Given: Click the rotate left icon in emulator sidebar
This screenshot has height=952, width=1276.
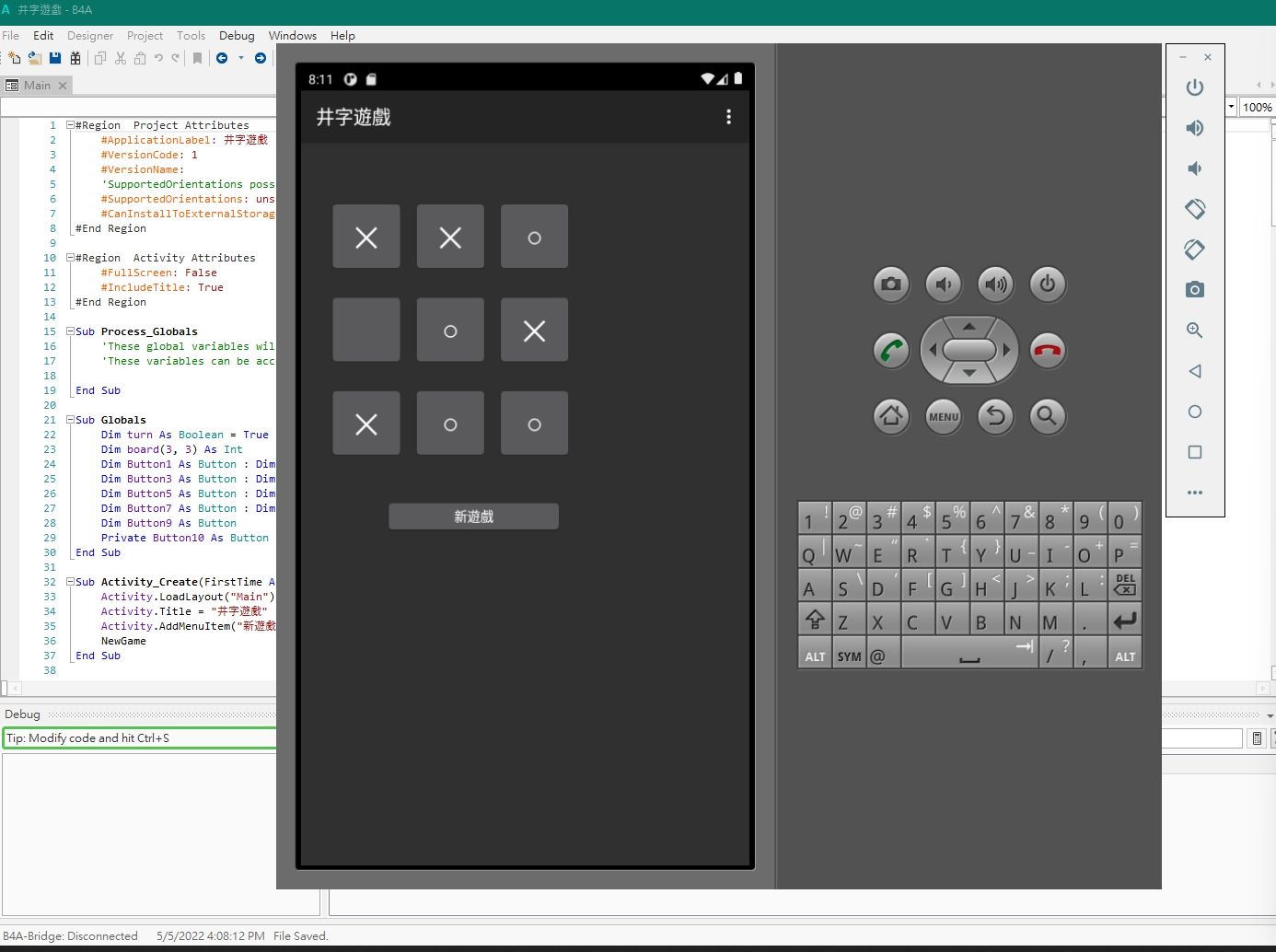Looking at the screenshot, I should click(1195, 209).
